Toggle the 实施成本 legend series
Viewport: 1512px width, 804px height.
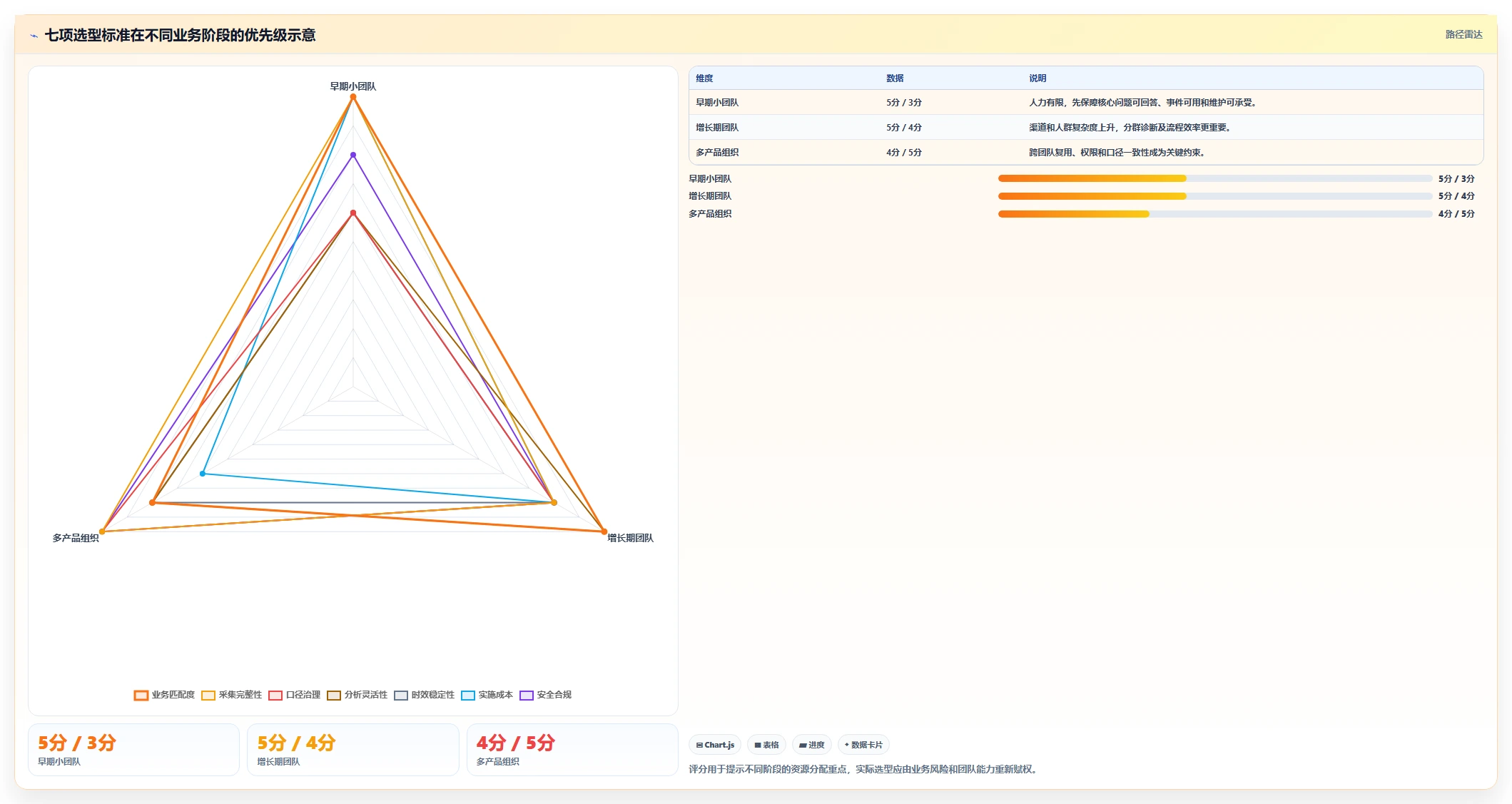coord(487,695)
